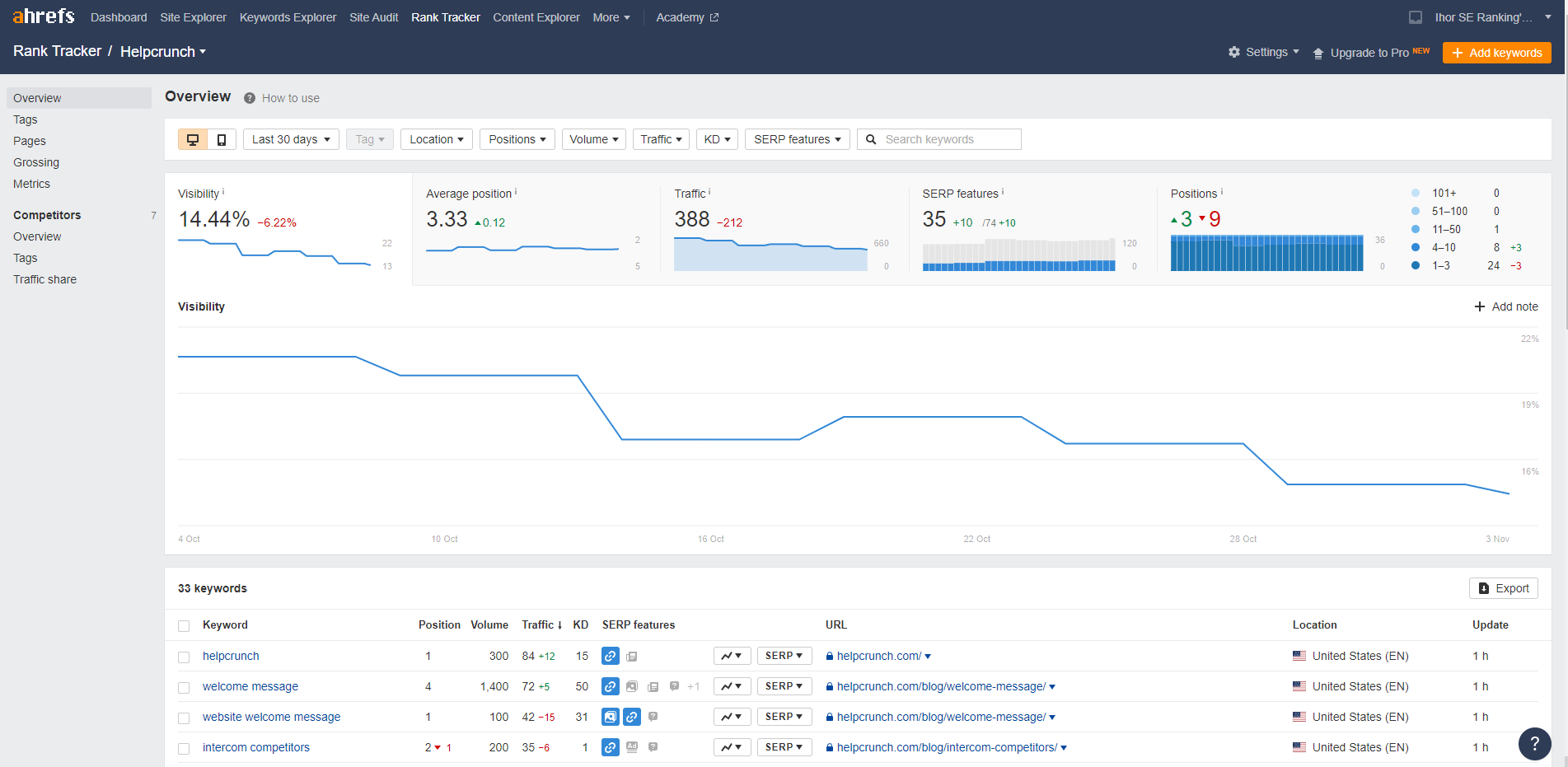Screen dimensions: 1568x767
Task: Open Traffic share in the sidebar
Action: [x=44, y=279]
